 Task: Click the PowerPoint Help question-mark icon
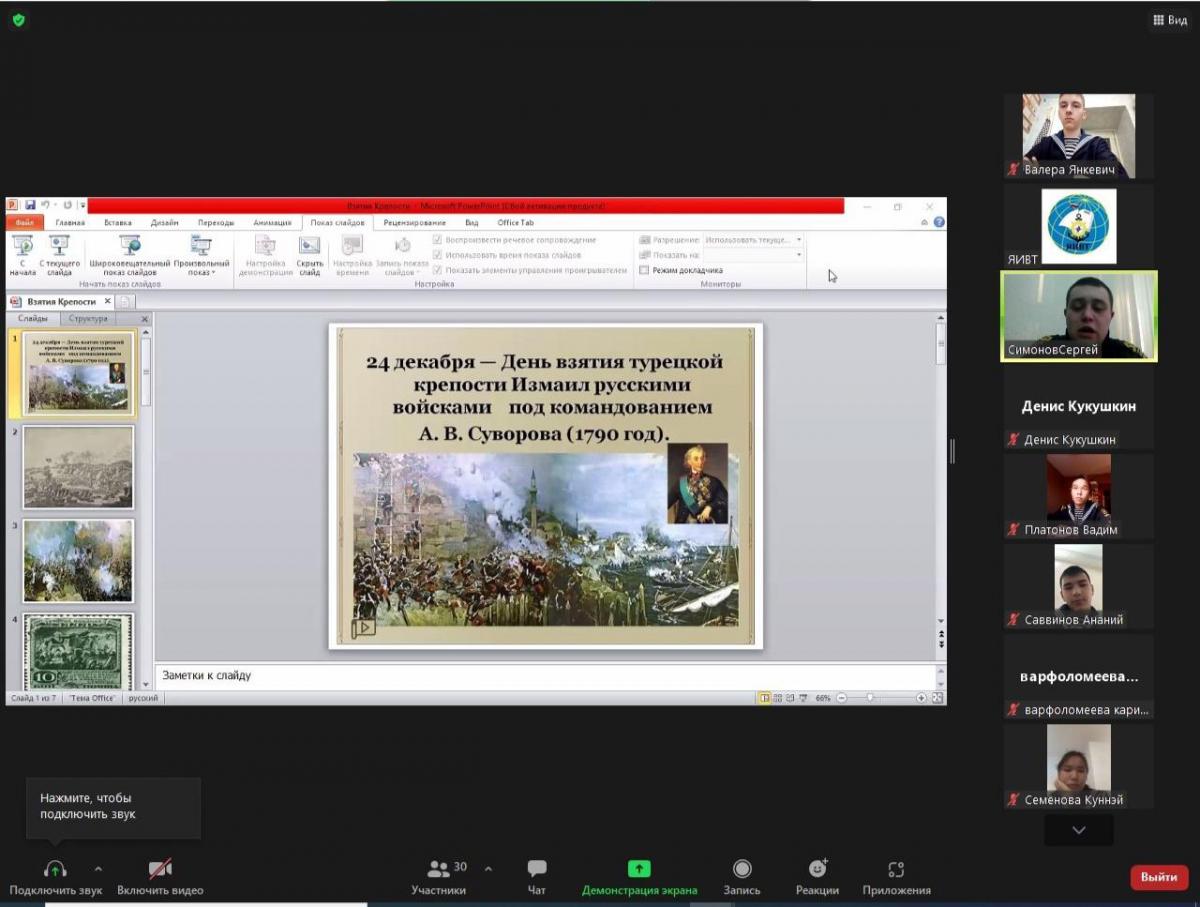(x=938, y=222)
